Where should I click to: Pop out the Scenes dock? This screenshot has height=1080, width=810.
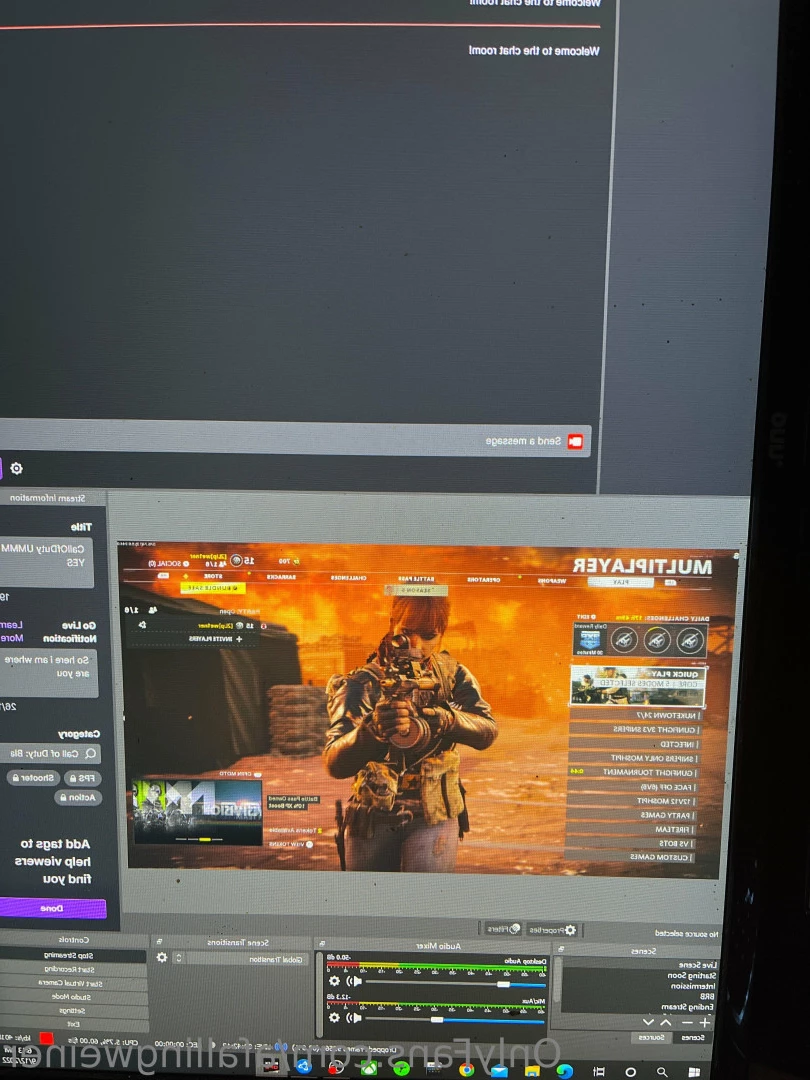click(x=561, y=949)
